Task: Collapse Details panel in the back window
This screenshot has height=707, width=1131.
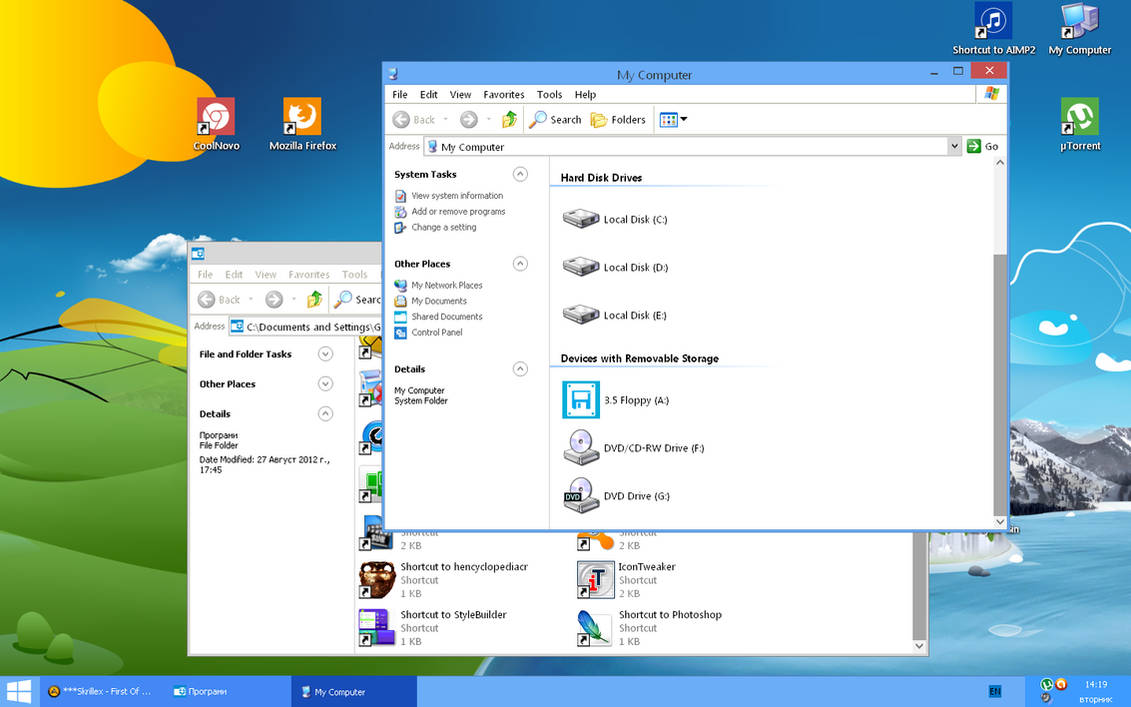Action: tap(325, 413)
